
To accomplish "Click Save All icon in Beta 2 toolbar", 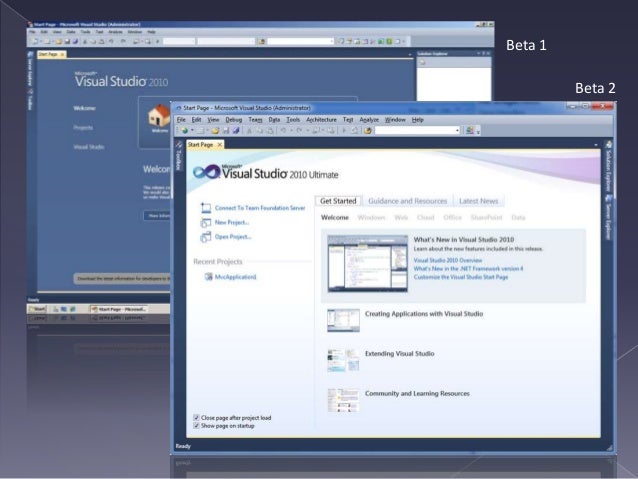I will 236,131.
